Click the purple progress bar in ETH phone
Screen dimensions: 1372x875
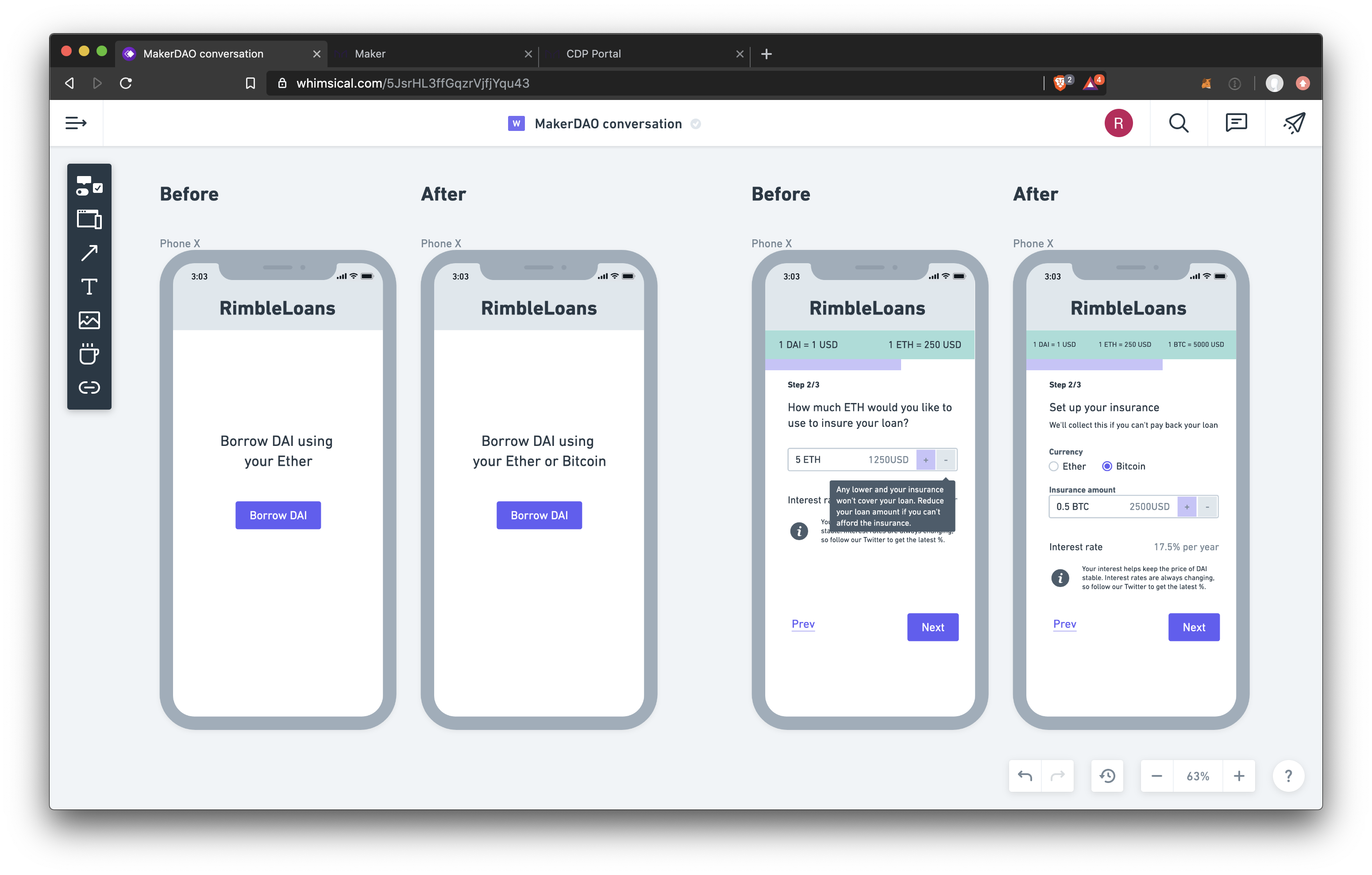pos(832,365)
